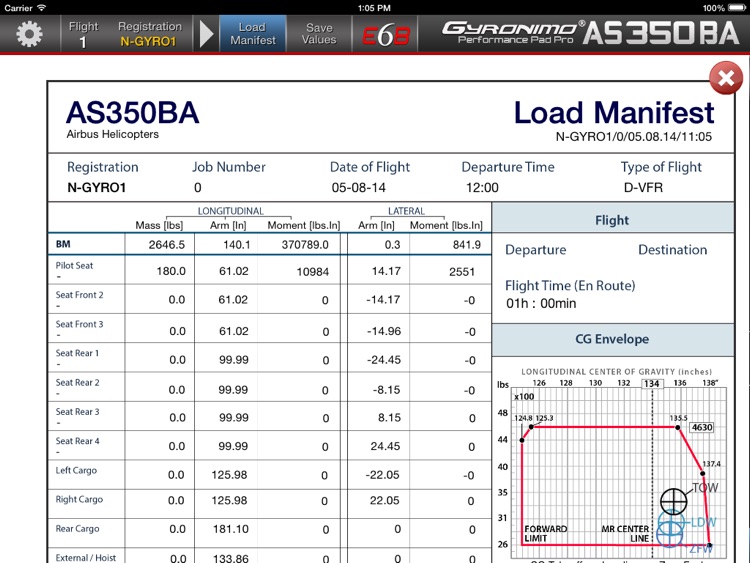The image size is (750, 563).
Task: Tap the LDW marker on CG Envelope chart
Action: coord(672,522)
